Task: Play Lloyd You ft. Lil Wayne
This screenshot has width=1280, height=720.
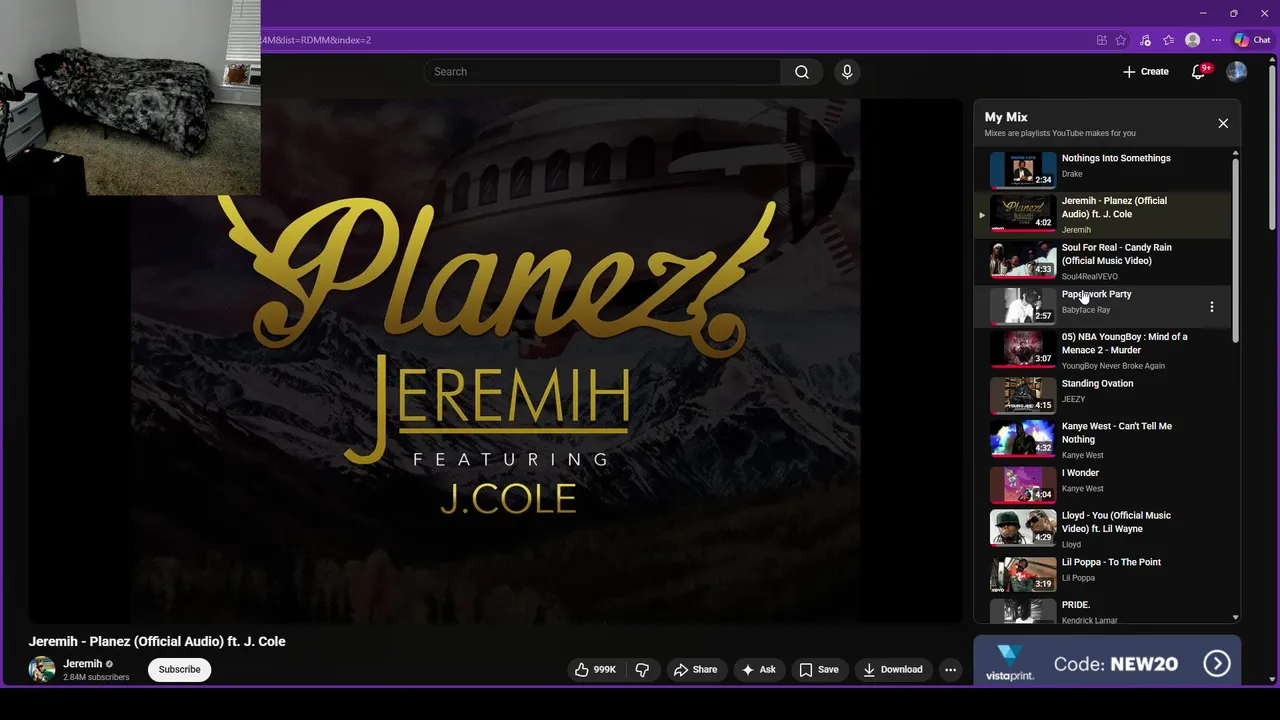Action: coord(1104,529)
